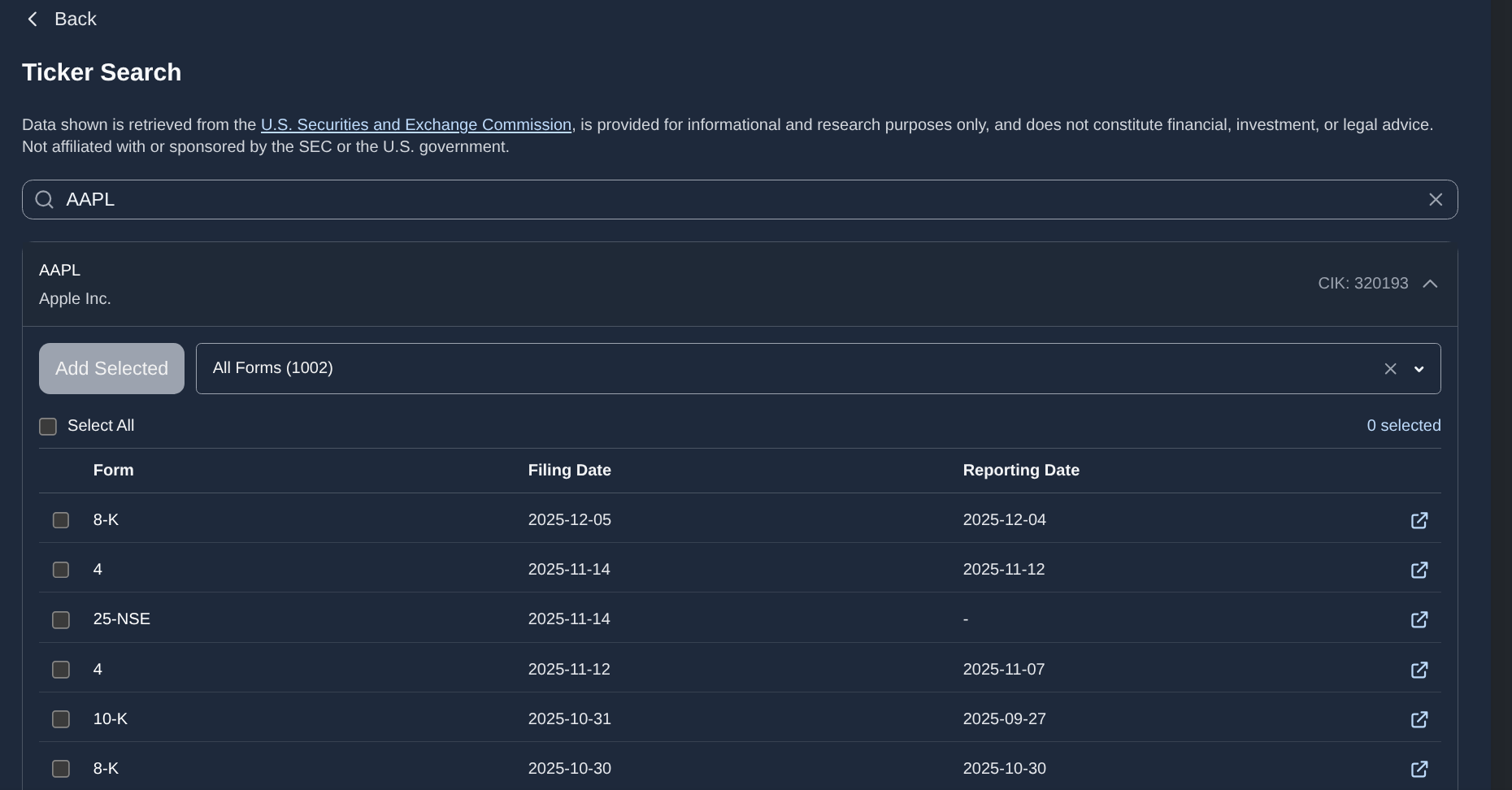Check the 8-K 2025-12-05 row checkbox

pos(61,520)
